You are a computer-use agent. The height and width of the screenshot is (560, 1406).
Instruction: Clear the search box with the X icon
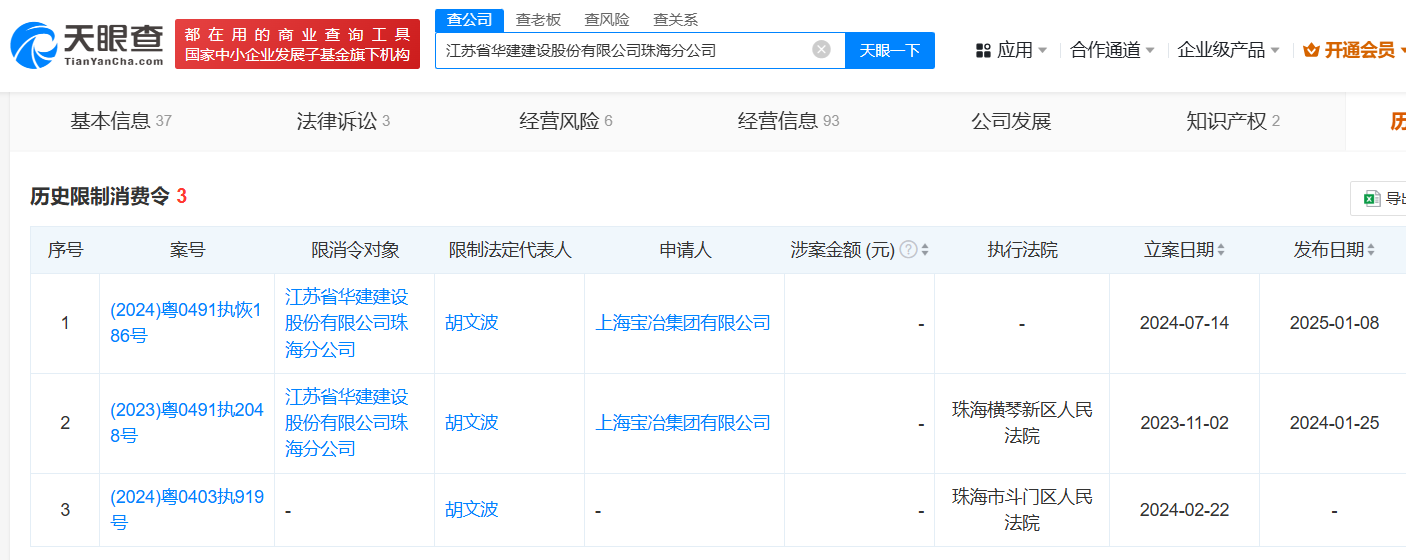821,50
